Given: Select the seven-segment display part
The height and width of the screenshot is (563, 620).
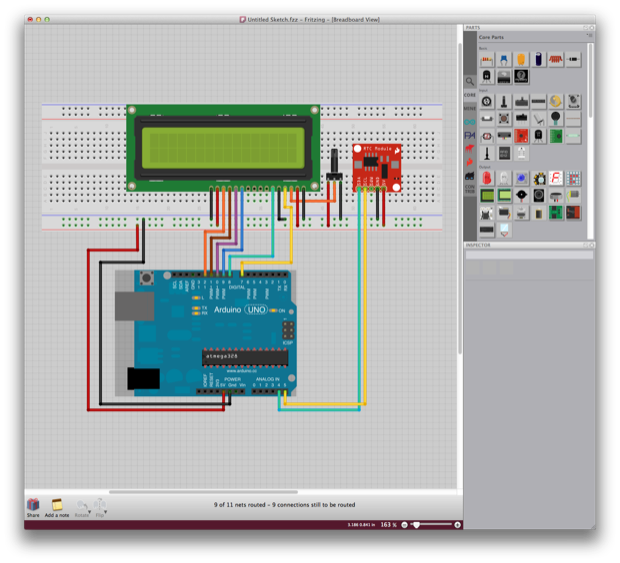Looking at the screenshot, I should 556,178.
